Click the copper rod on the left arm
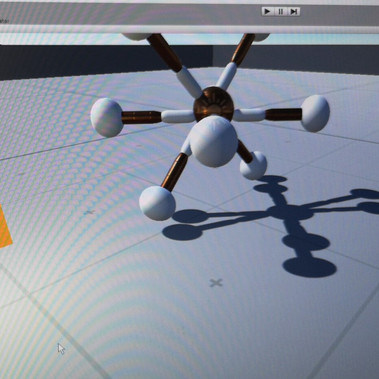 coord(142,117)
